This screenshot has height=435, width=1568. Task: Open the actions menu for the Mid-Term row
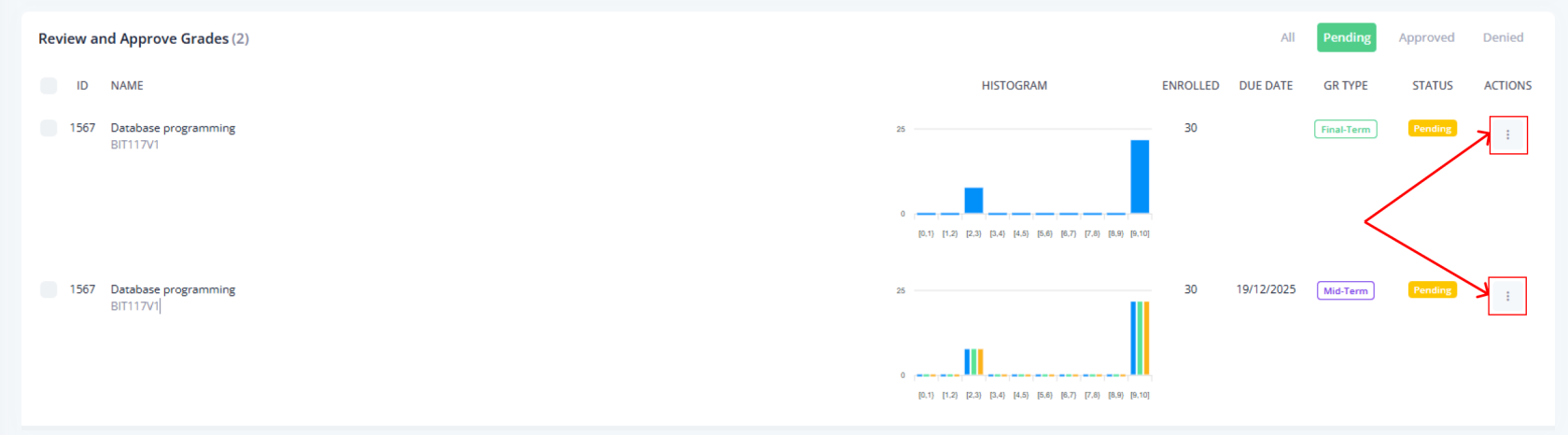click(x=1507, y=296)
